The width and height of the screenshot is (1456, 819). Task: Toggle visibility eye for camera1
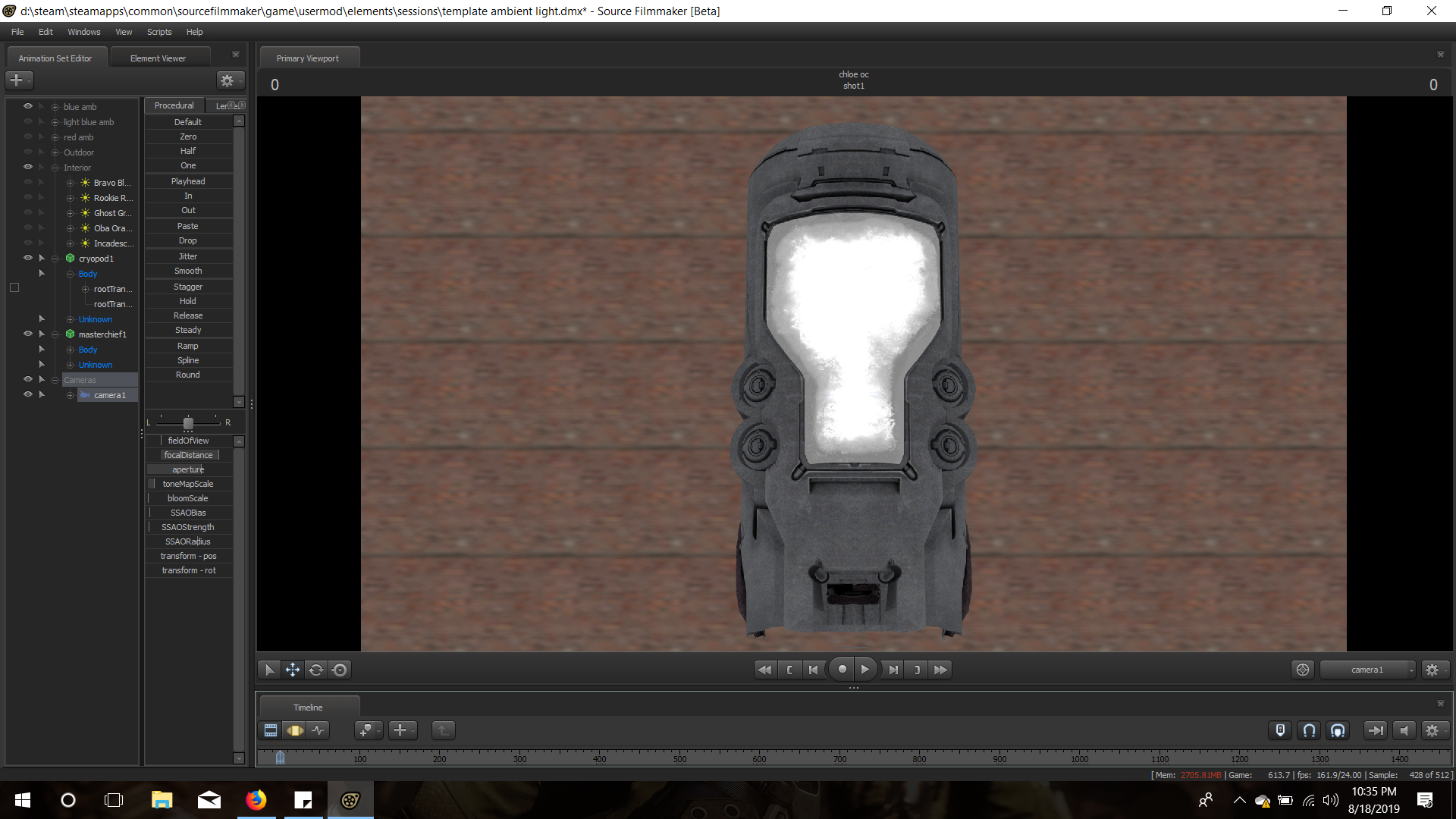[28, 394]
